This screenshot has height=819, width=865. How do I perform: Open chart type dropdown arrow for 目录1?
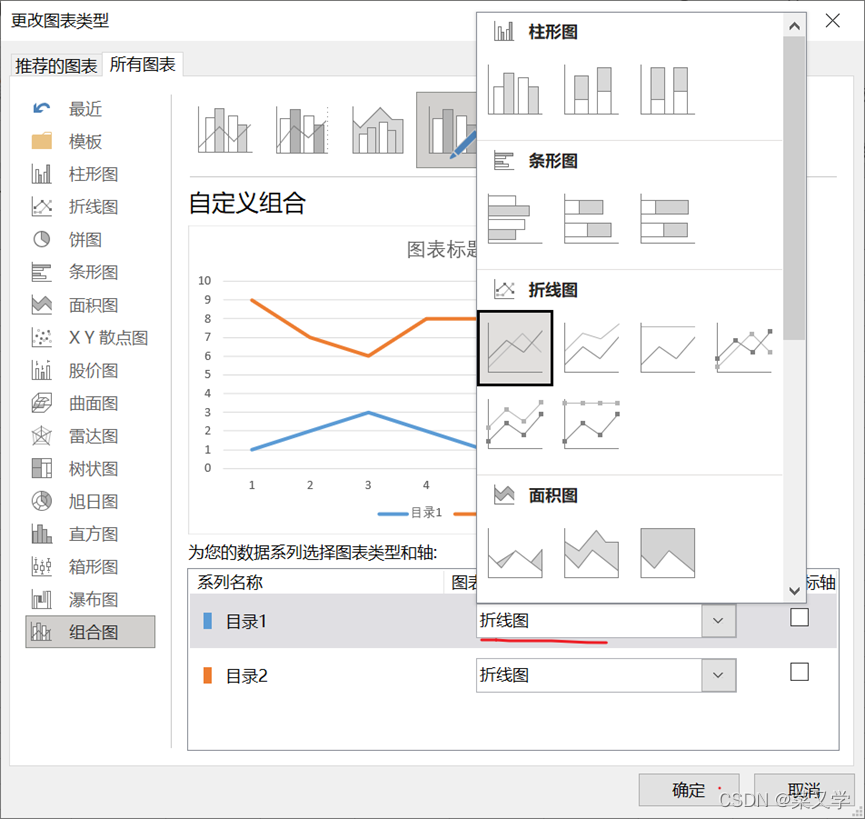pos(718,621)
